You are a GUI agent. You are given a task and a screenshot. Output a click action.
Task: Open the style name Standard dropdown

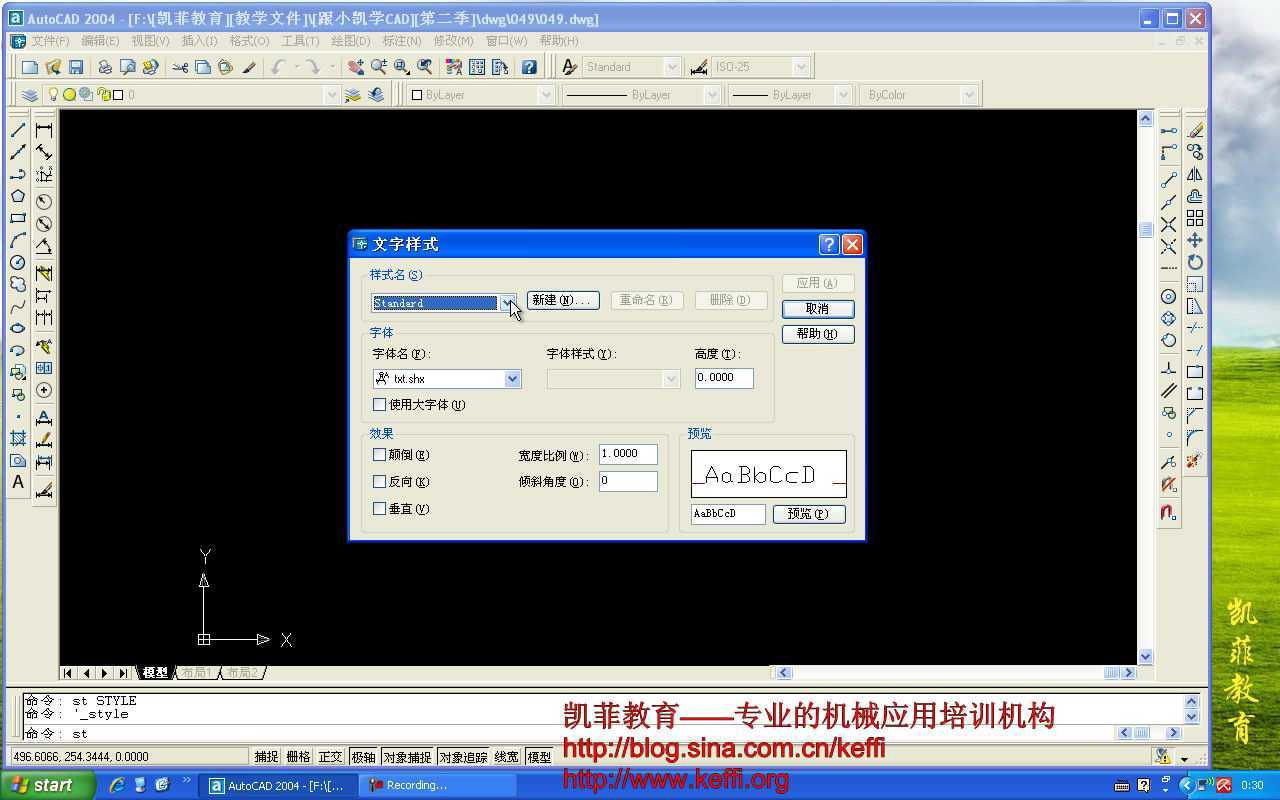click(x=509, y=303)
